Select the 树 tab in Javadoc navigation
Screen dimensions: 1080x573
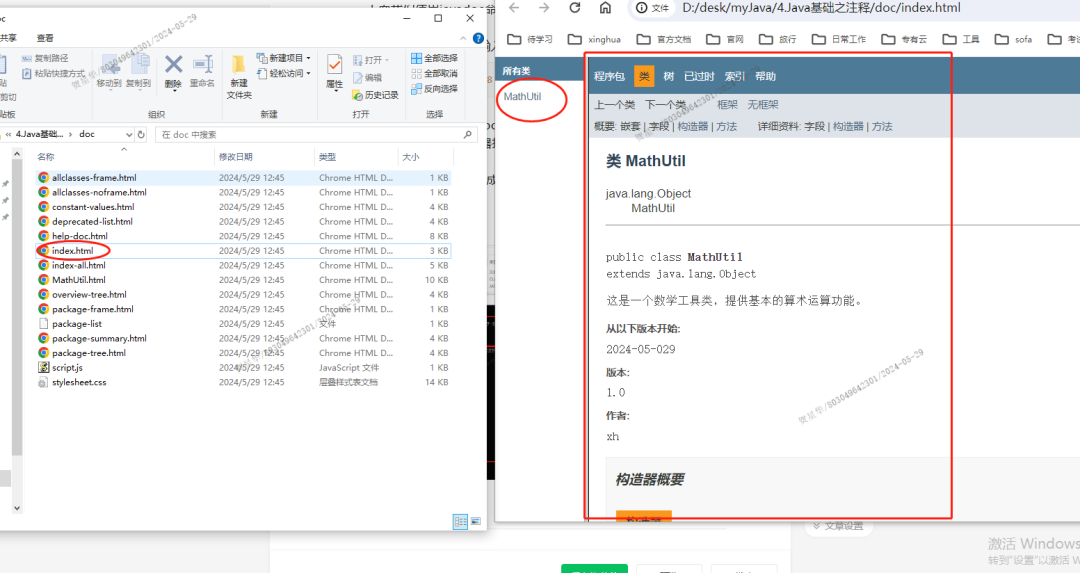[668, 77]
